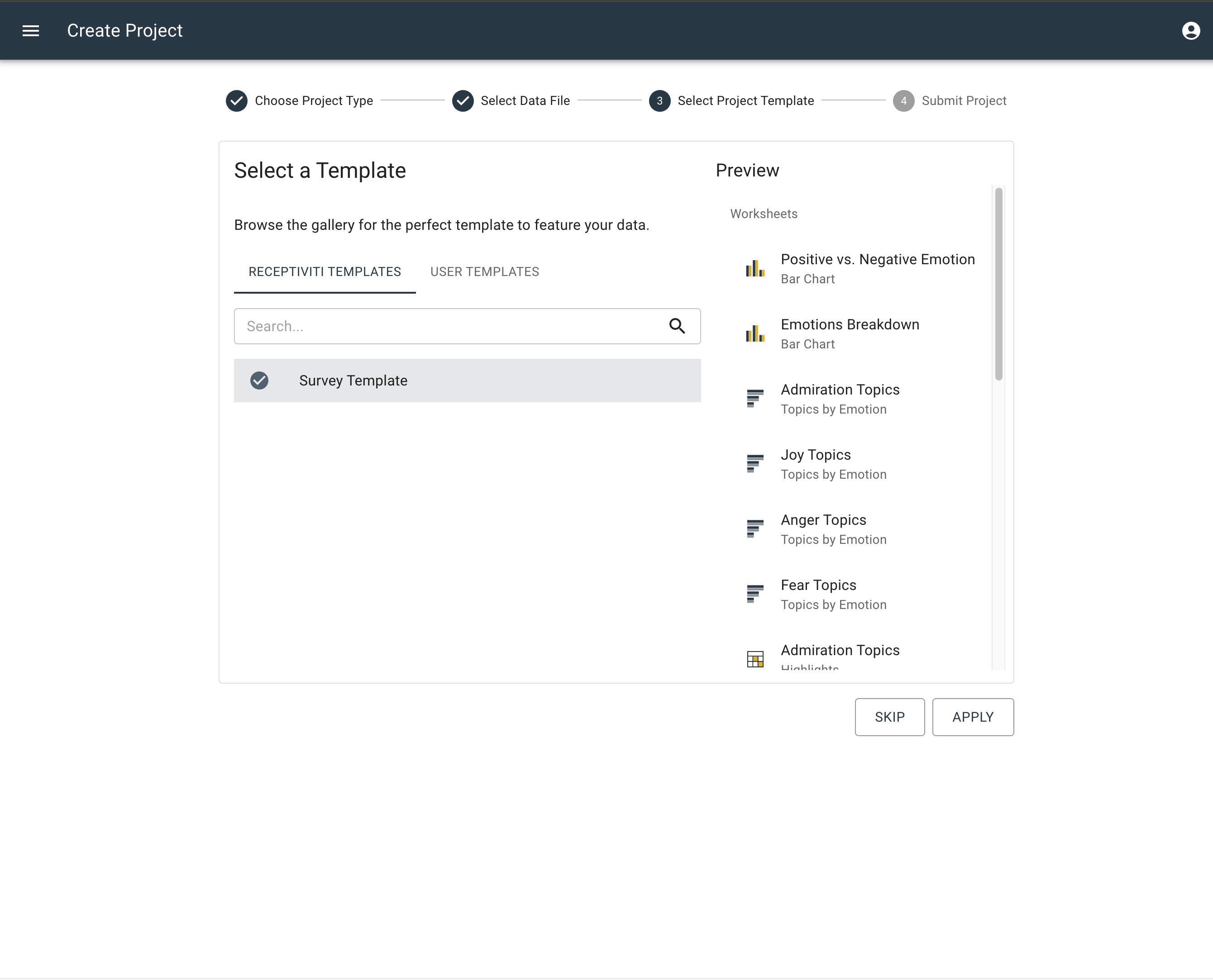Screen dimensions: 1213x980
Task: Click Admiration Topics highlights table icon
Action: pyautogui.click(x=755, y=659)
